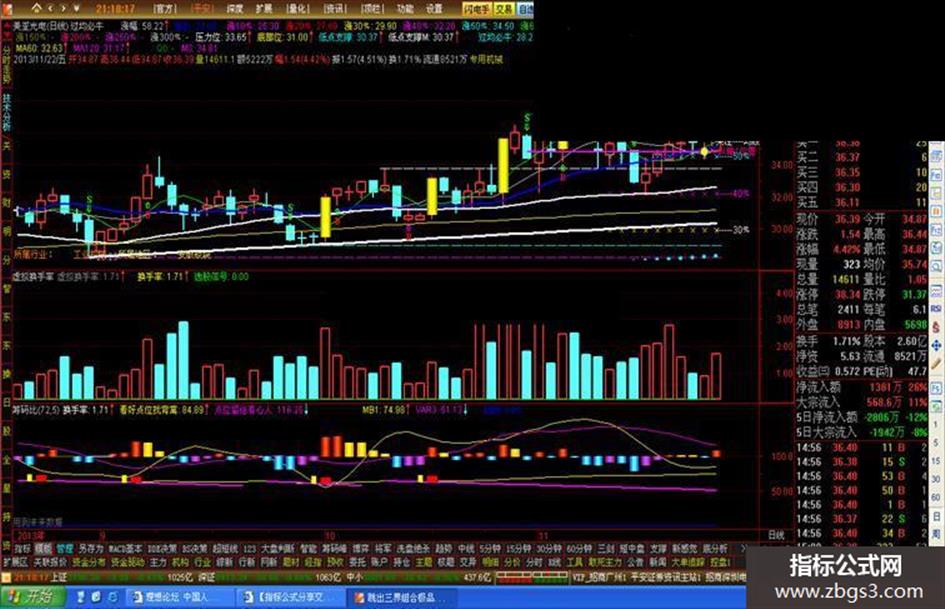The height and width of the screenshot is (609, 945).
Task: Select the 周 weekly period in right toolbar
Action: [936, 533]
